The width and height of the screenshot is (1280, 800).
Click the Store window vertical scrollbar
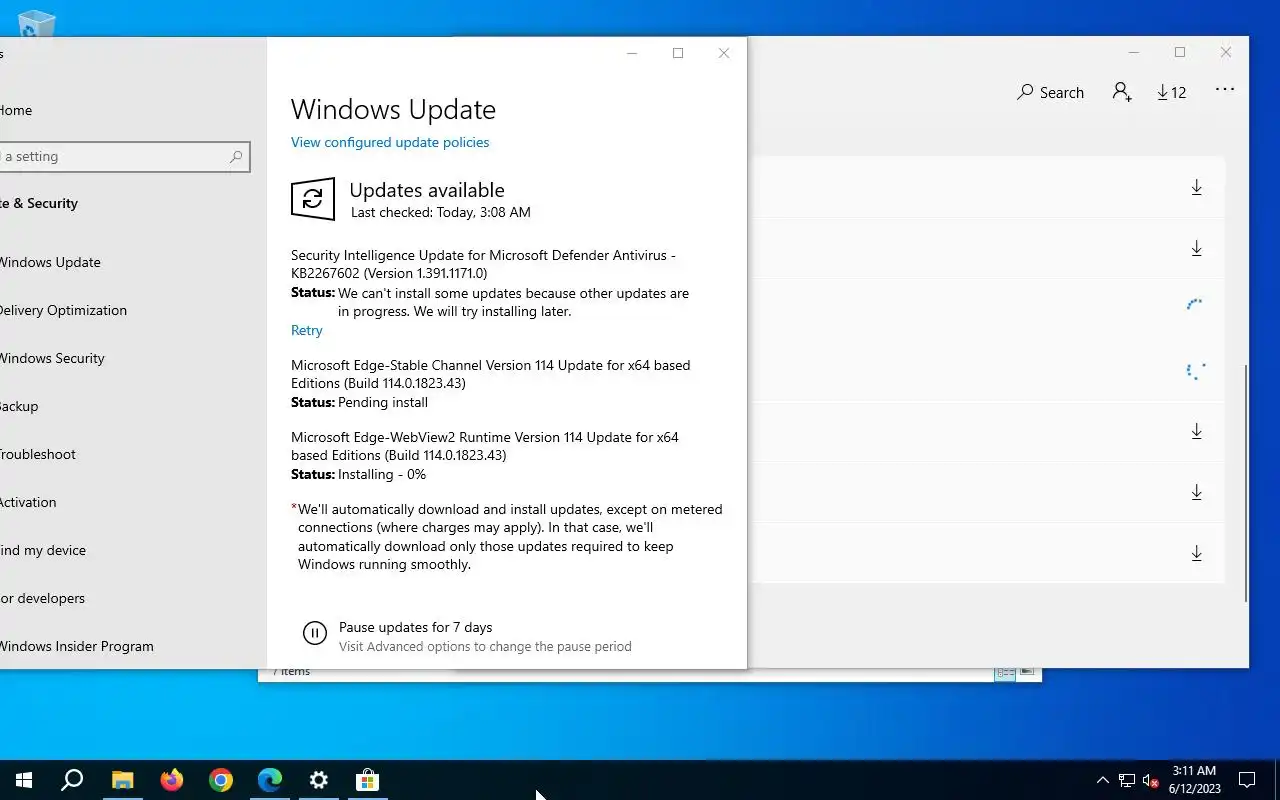point(1246,483)
